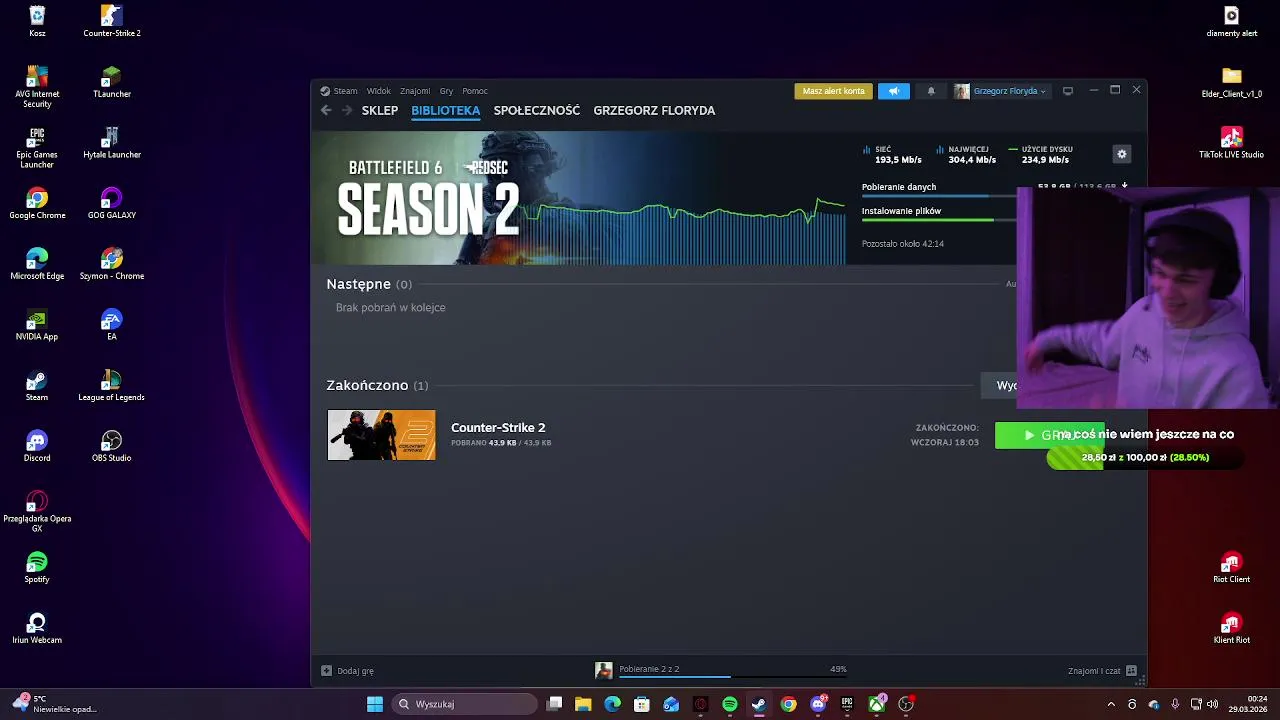Open the GRZEGORZ FLORYDA profile tab
This screenshot has height=720, width=1280.
[654, 110]
